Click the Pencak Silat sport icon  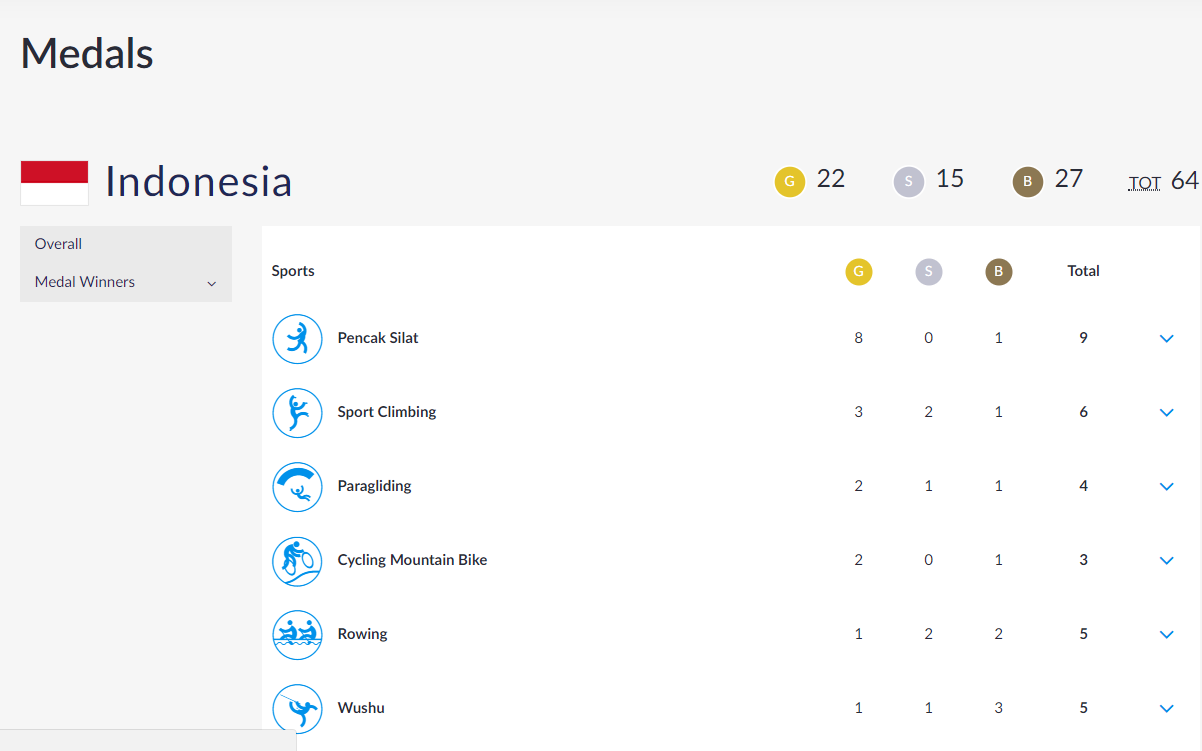point(297,339)
